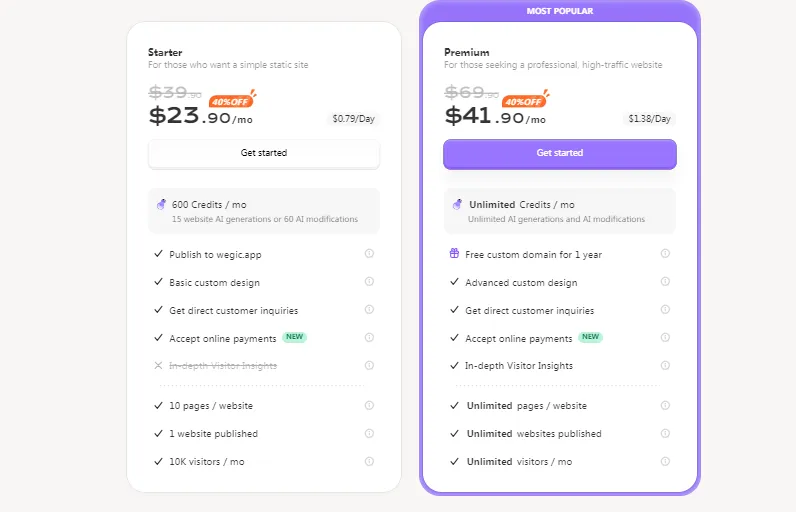Click info icon for Unlimited websites published
The width and height of the screenshot is (796, 512).
(x=665, y=434)
